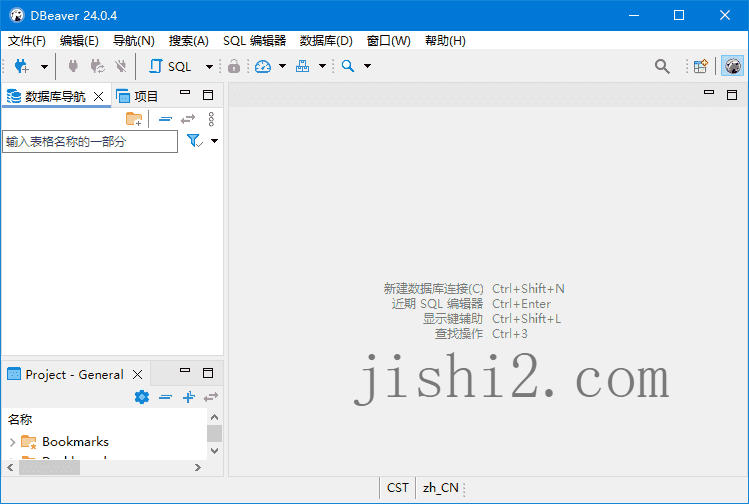Open the SQL 编辑器 menu
Screen dimensions: 749x504
click(x=254, y=41)
